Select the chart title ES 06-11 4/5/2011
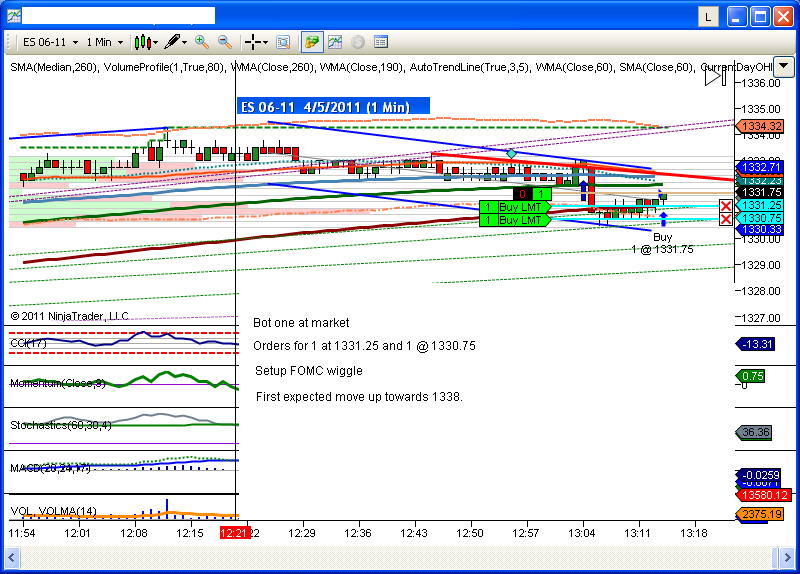 (333, 107)
